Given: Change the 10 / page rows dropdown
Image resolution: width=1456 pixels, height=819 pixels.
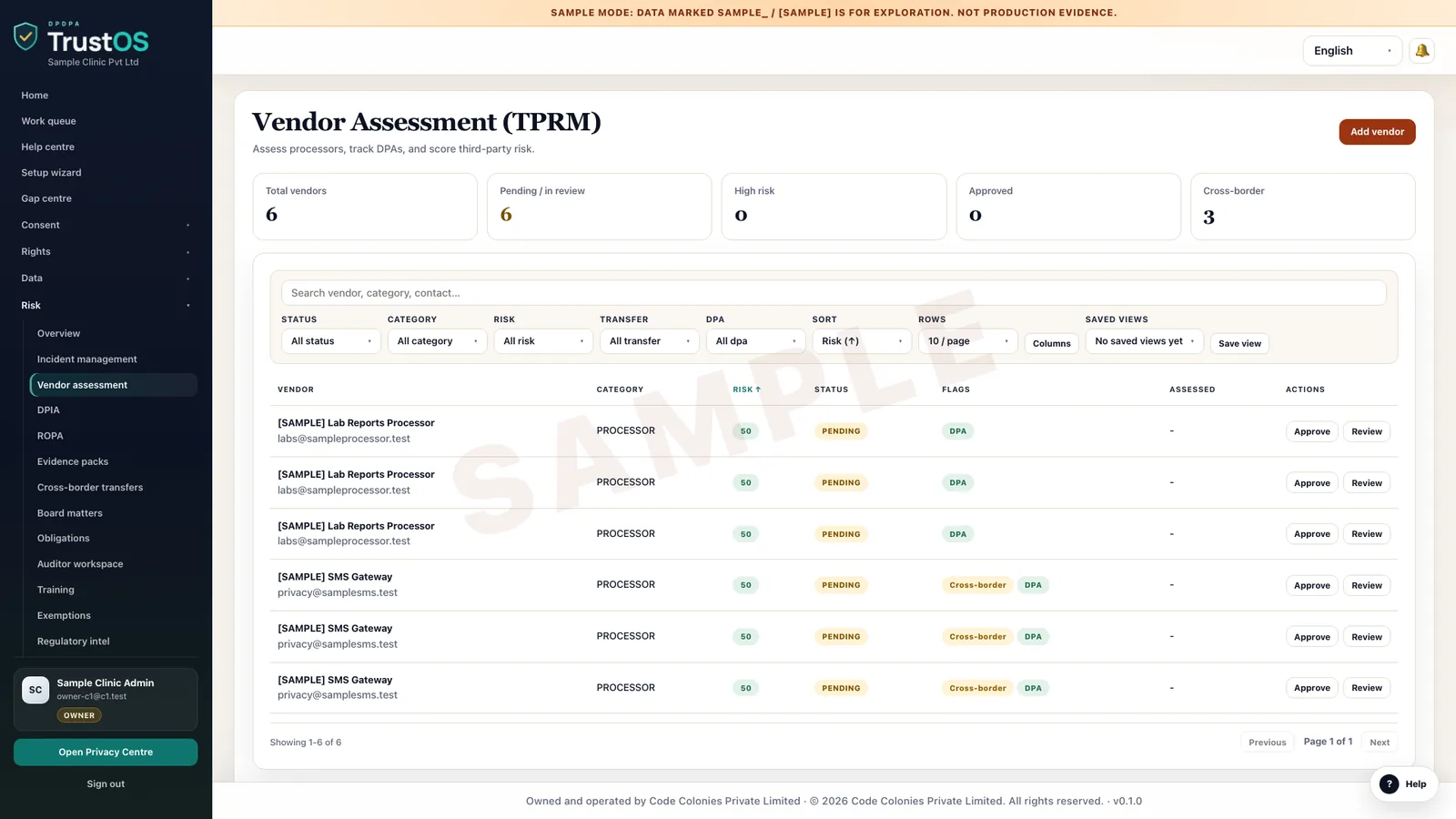Looking at the screenshot, I should (x=968, y=341).
